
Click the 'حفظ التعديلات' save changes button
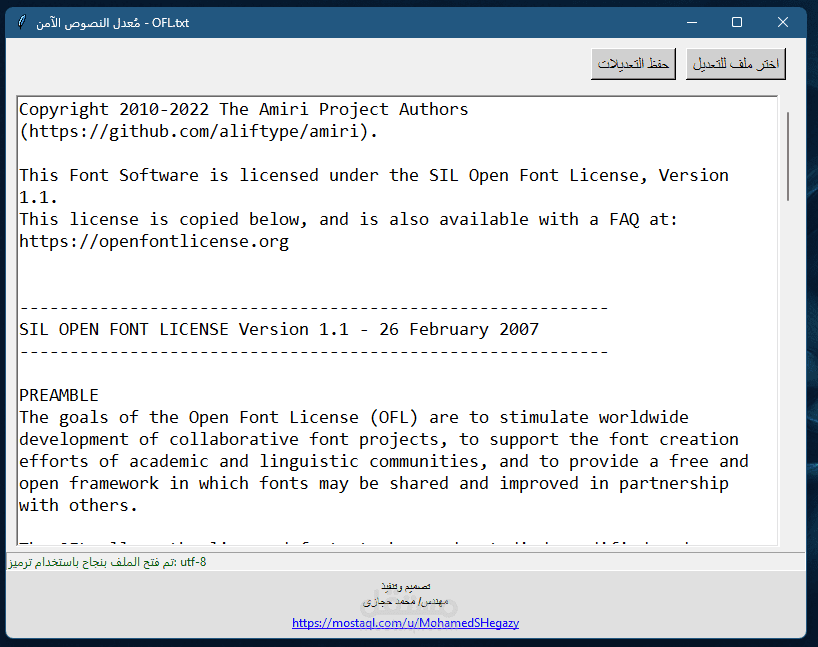[x=633, y=64]
